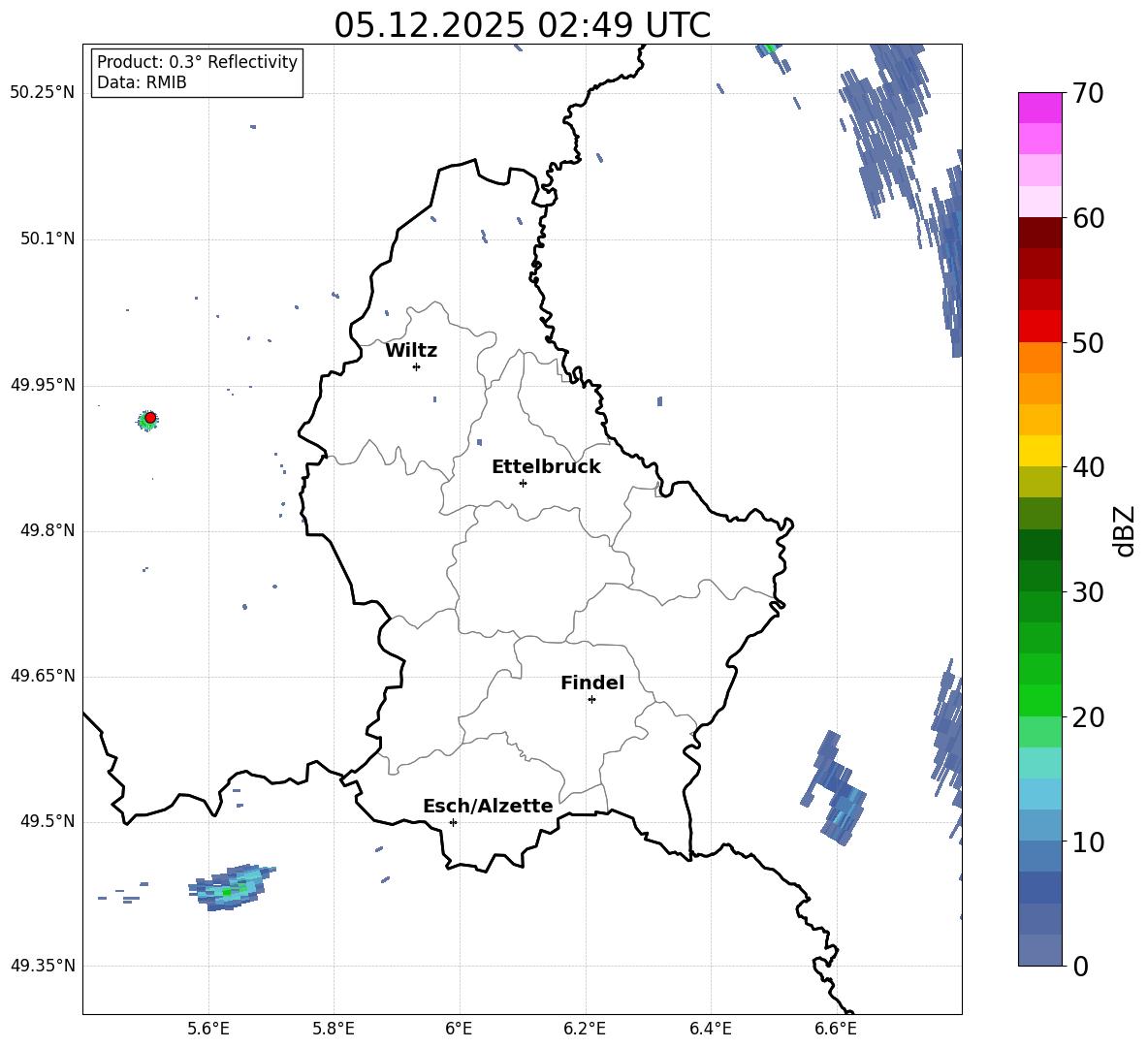Click the blue radar echo southeast near 6.6°E
This screenshot has width=1148, height=1048.
835,789
